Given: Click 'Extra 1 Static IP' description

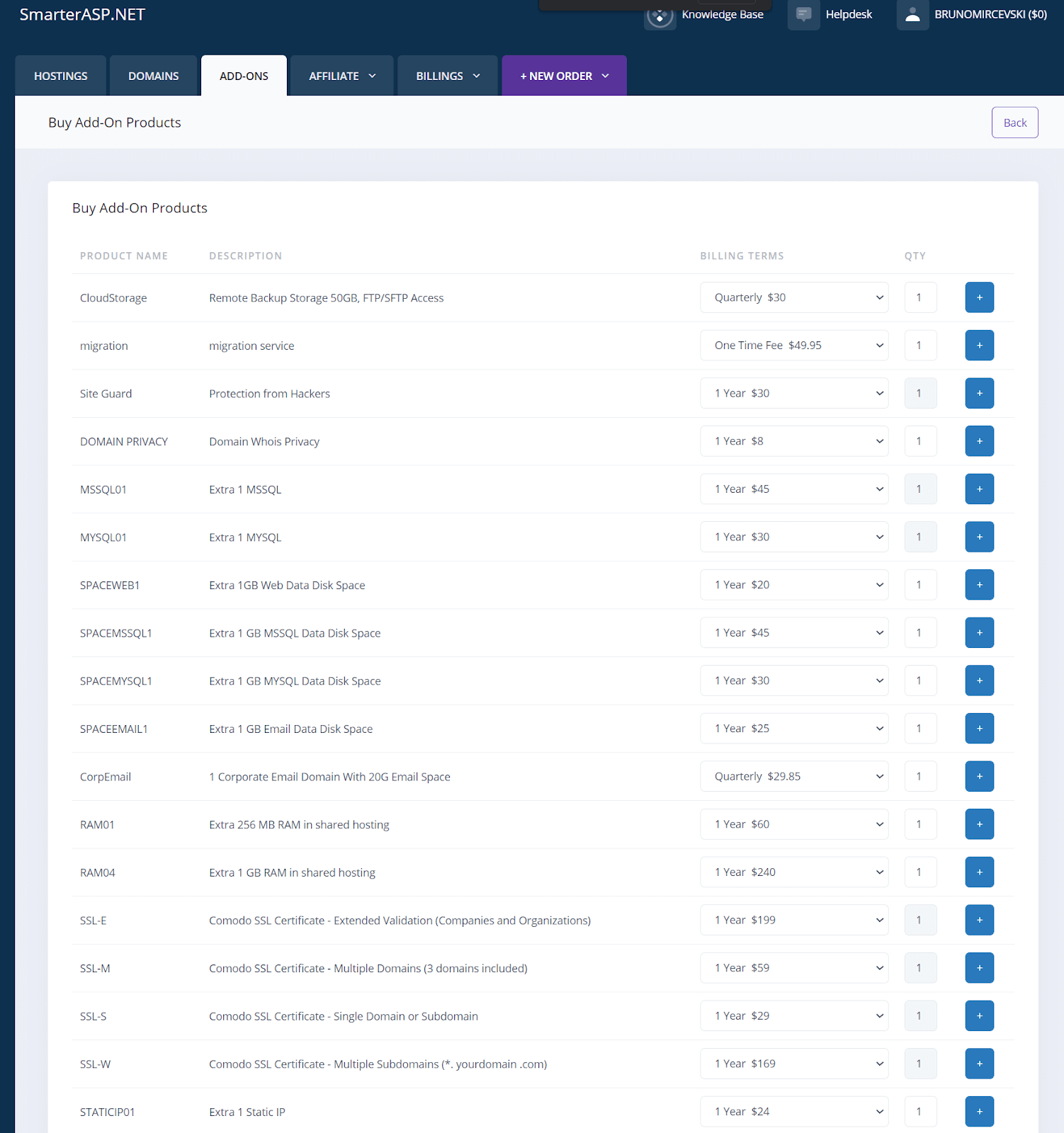Looking at the screenshot, I should pyautogui.click(x=247, y=1112).
